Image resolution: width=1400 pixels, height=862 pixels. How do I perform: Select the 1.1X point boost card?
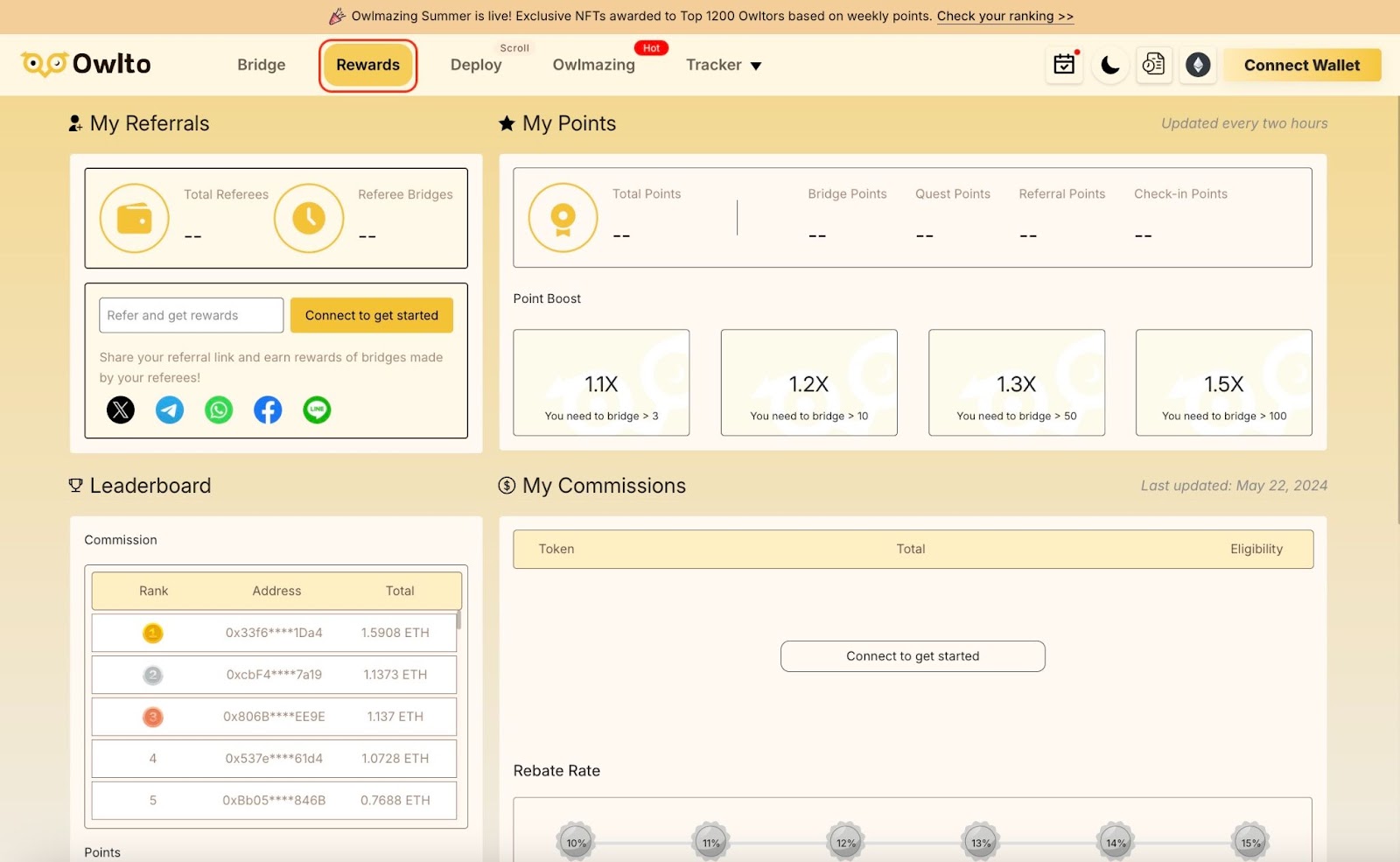[601, 382]
